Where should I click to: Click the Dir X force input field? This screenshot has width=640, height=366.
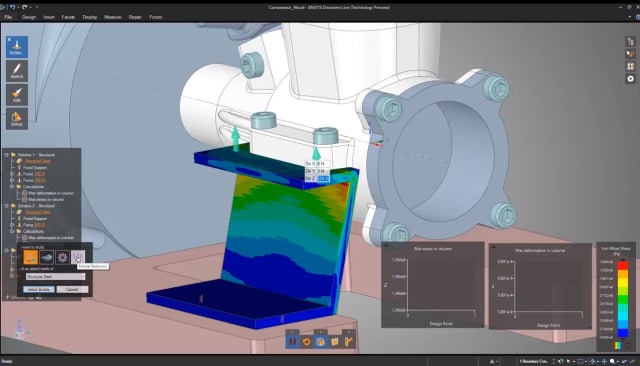click(x=322, y=164)
